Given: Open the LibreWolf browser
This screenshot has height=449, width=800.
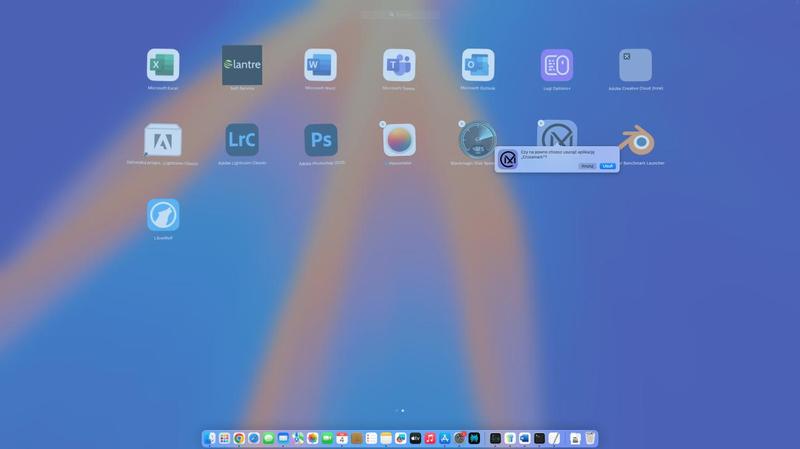Looking at the screenshot, I should [x=163, y=215].
